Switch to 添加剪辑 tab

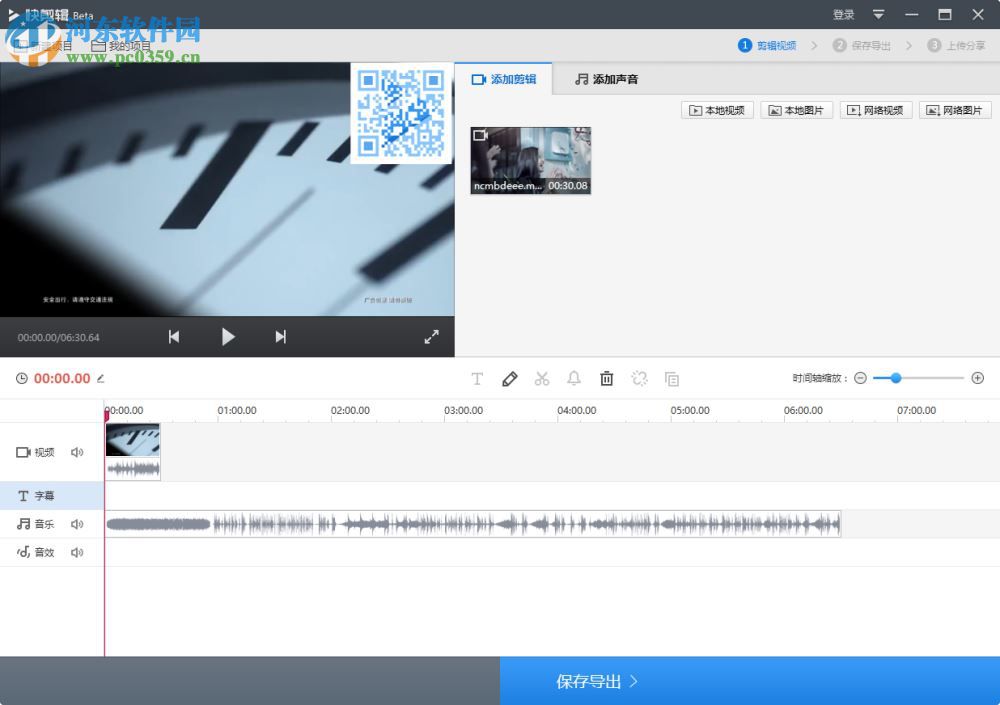coord(504,79)
